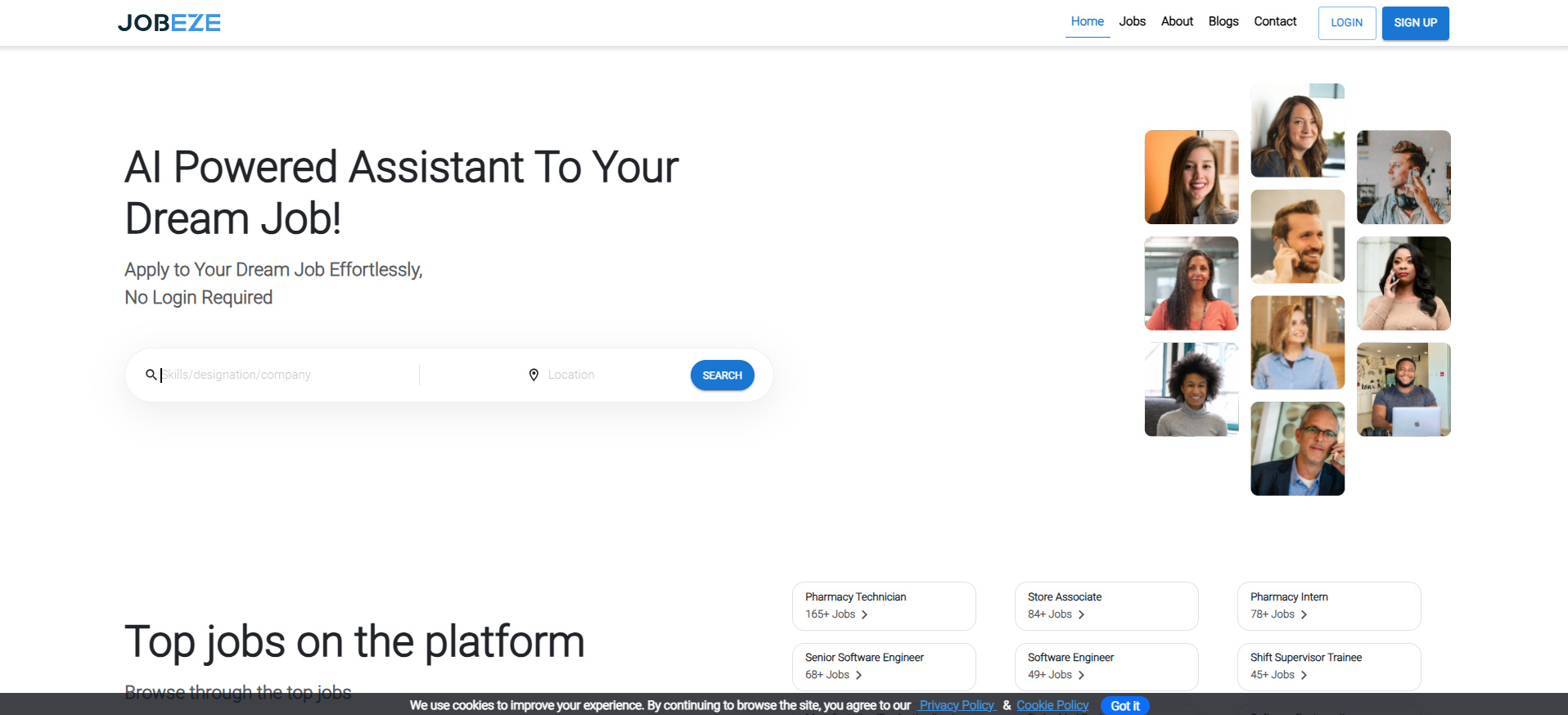The width and height of the screenshot is (1568, 715).
Task: Click the search magnifier icon
Action: (x=151, y=375)
